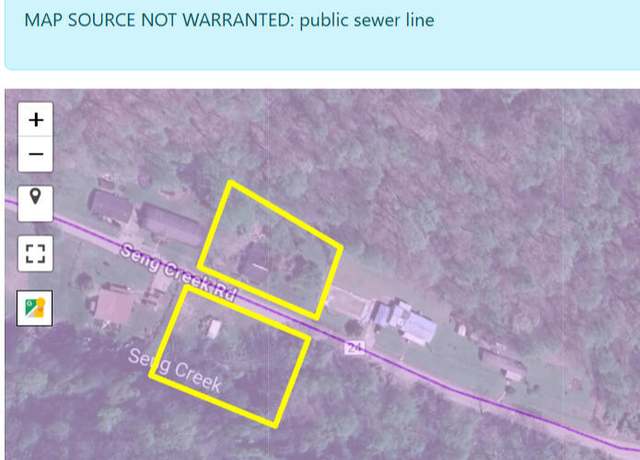Click the route 24 highway shield
The width and height of the screenshot is (640, 460).
pos(354,348)
